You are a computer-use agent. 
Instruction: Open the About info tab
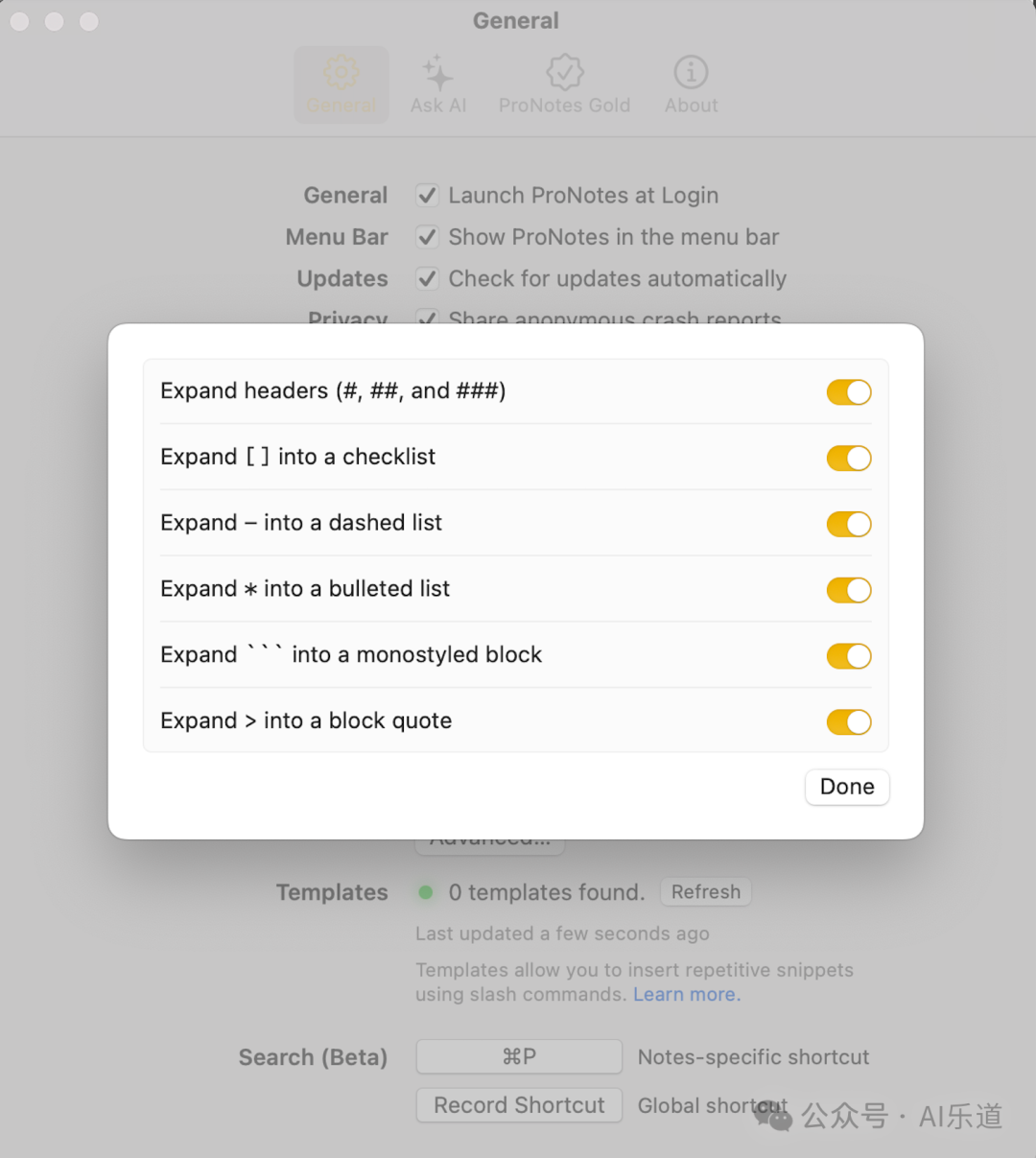(x=691, y=84)
